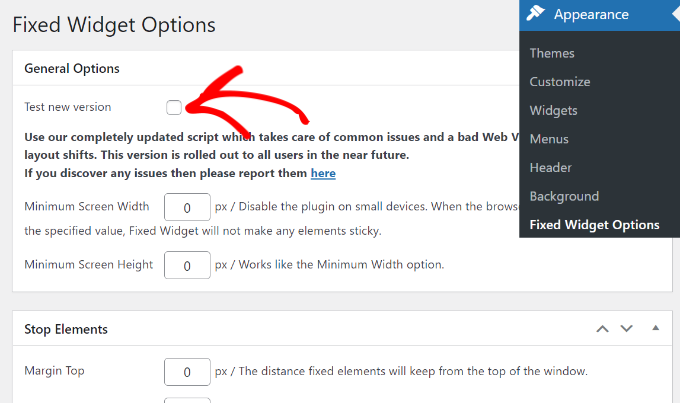Click the Appearance paintbrush icon
The image size is (680, 403).
pos(536,14)
